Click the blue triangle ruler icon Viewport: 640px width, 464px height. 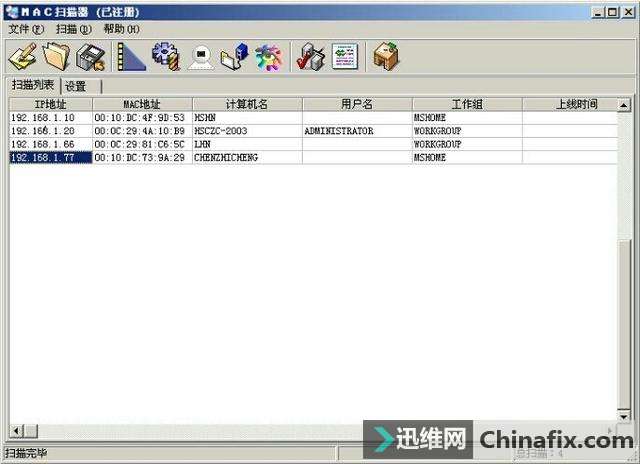130,56
